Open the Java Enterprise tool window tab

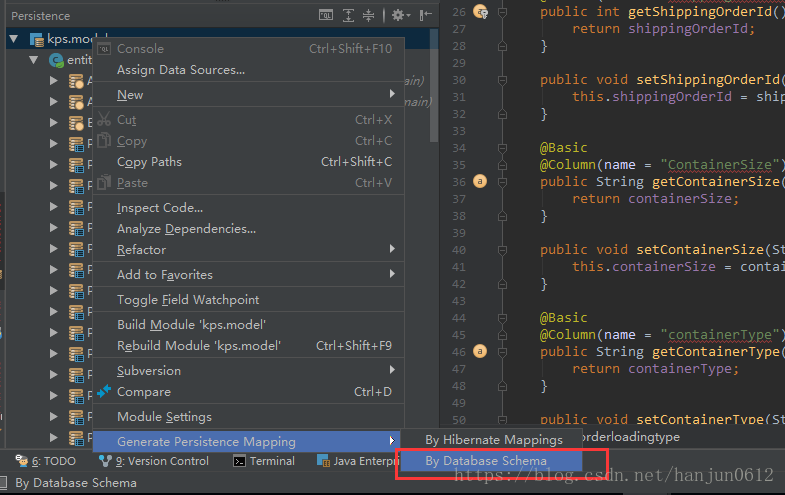pos(357,461)
